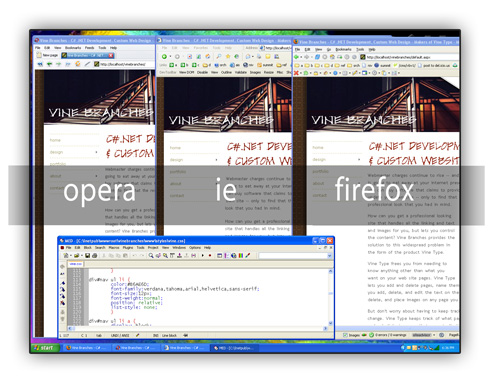Image resolution: width=490 pixels, height=383 pixels.
Task: Open the Search menu in MED editor
Action: 100,248
